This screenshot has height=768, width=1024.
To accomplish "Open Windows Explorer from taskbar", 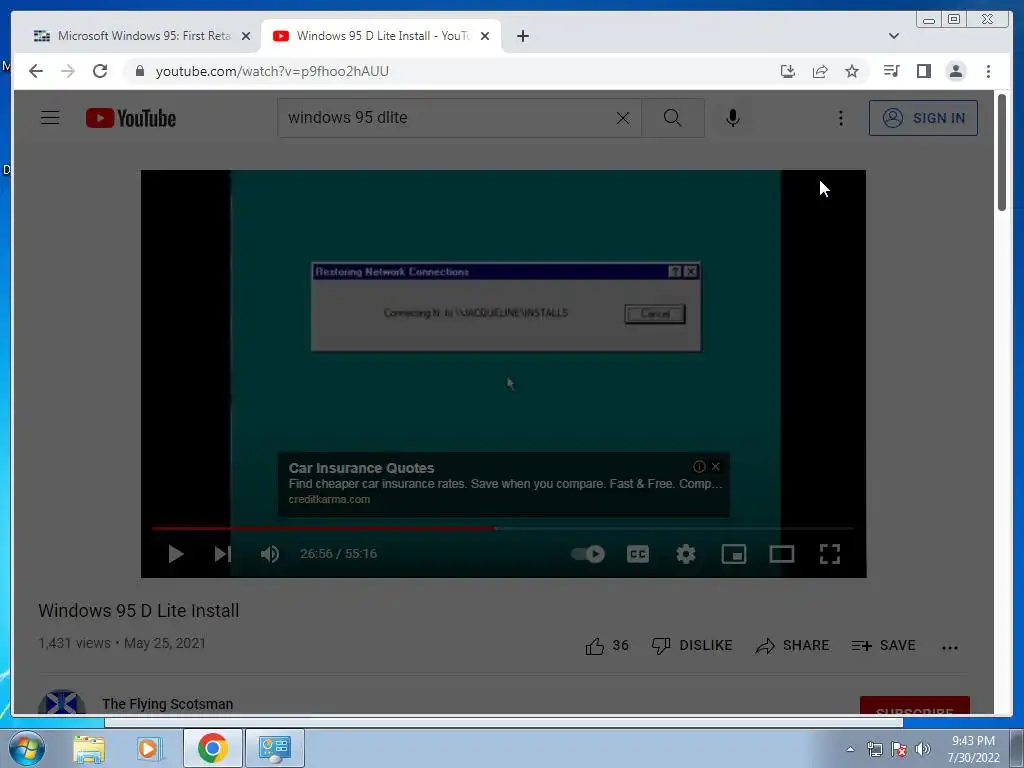I will (89, 748).
